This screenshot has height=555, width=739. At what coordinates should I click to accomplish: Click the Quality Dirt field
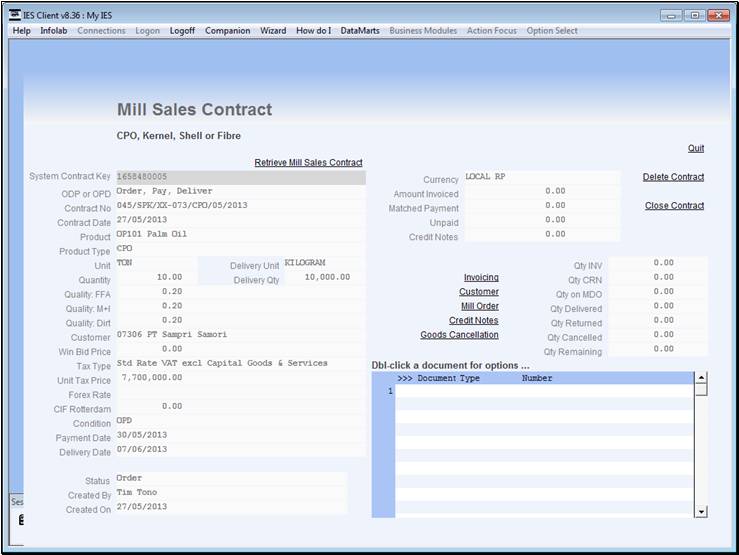240,320
